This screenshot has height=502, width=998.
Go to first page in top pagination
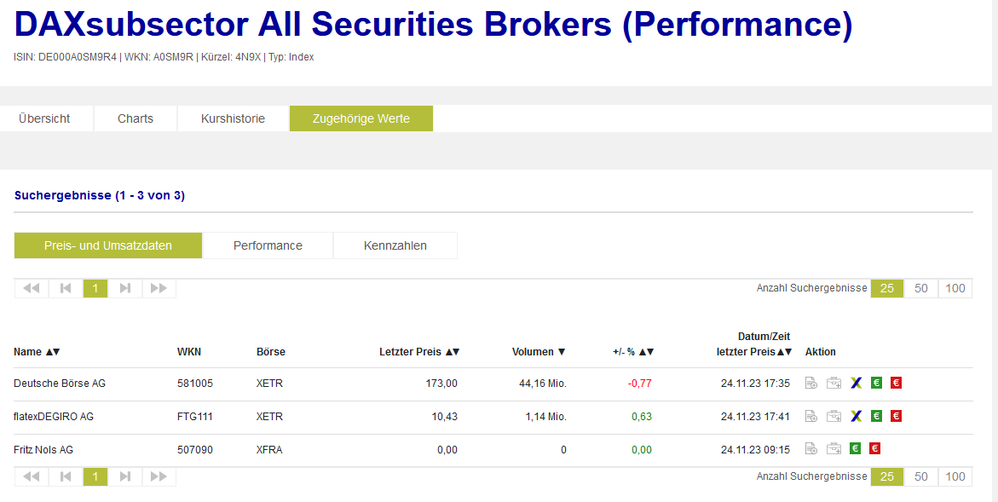click(31, 288)
